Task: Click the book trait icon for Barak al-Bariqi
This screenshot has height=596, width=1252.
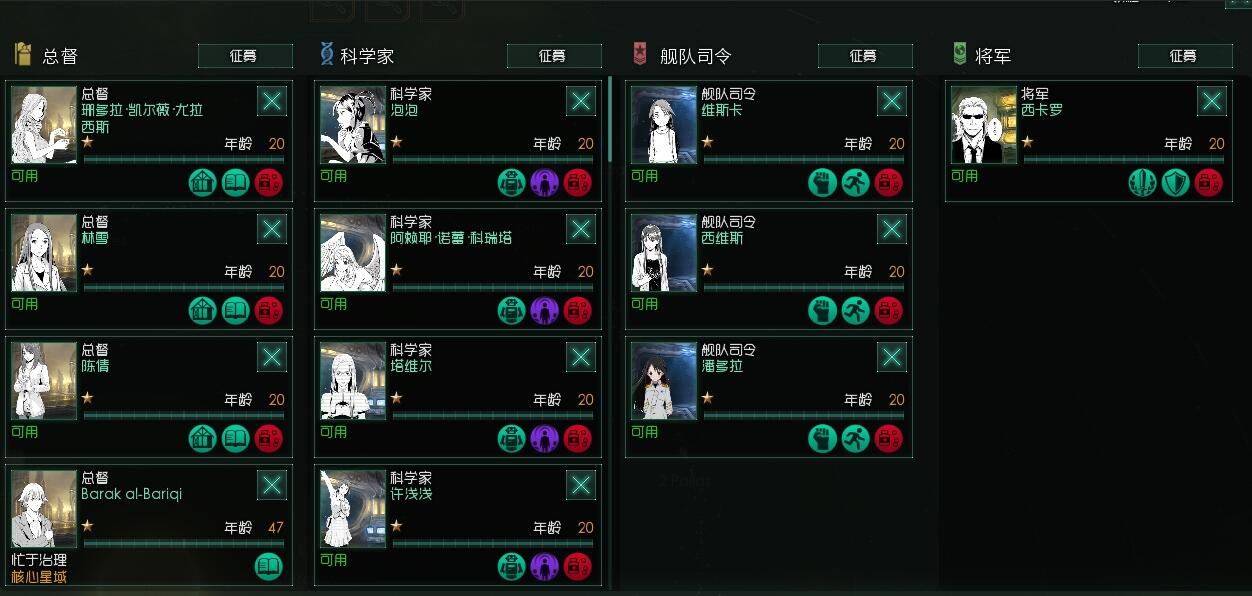Action: [268, 566]
